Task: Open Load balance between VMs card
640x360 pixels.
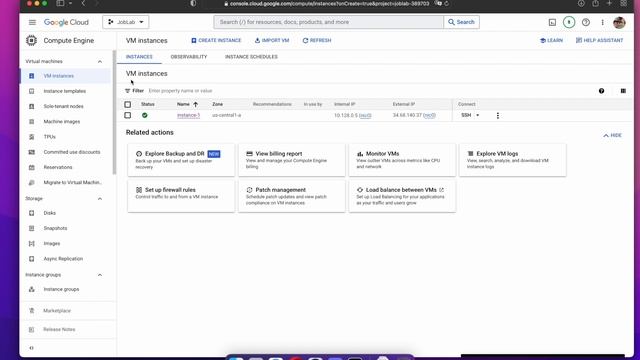Action: pos(402,196)
